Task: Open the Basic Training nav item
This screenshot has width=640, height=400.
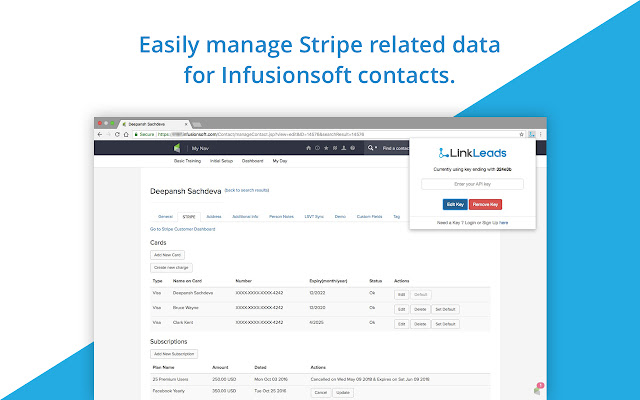Action: coord(187,161)
